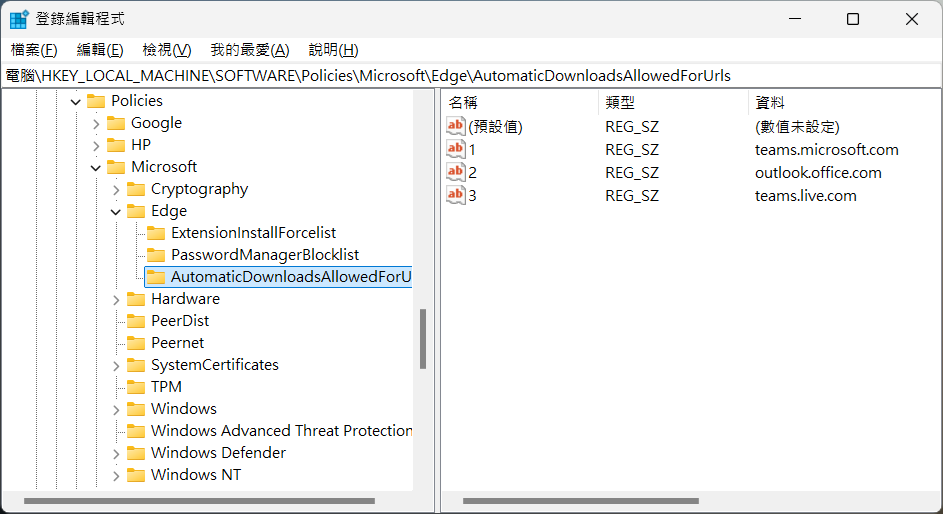Click the 資料 column header
The height and width of the screenshot is (514, 943).
pyautogui.click(x=770, y=102)
